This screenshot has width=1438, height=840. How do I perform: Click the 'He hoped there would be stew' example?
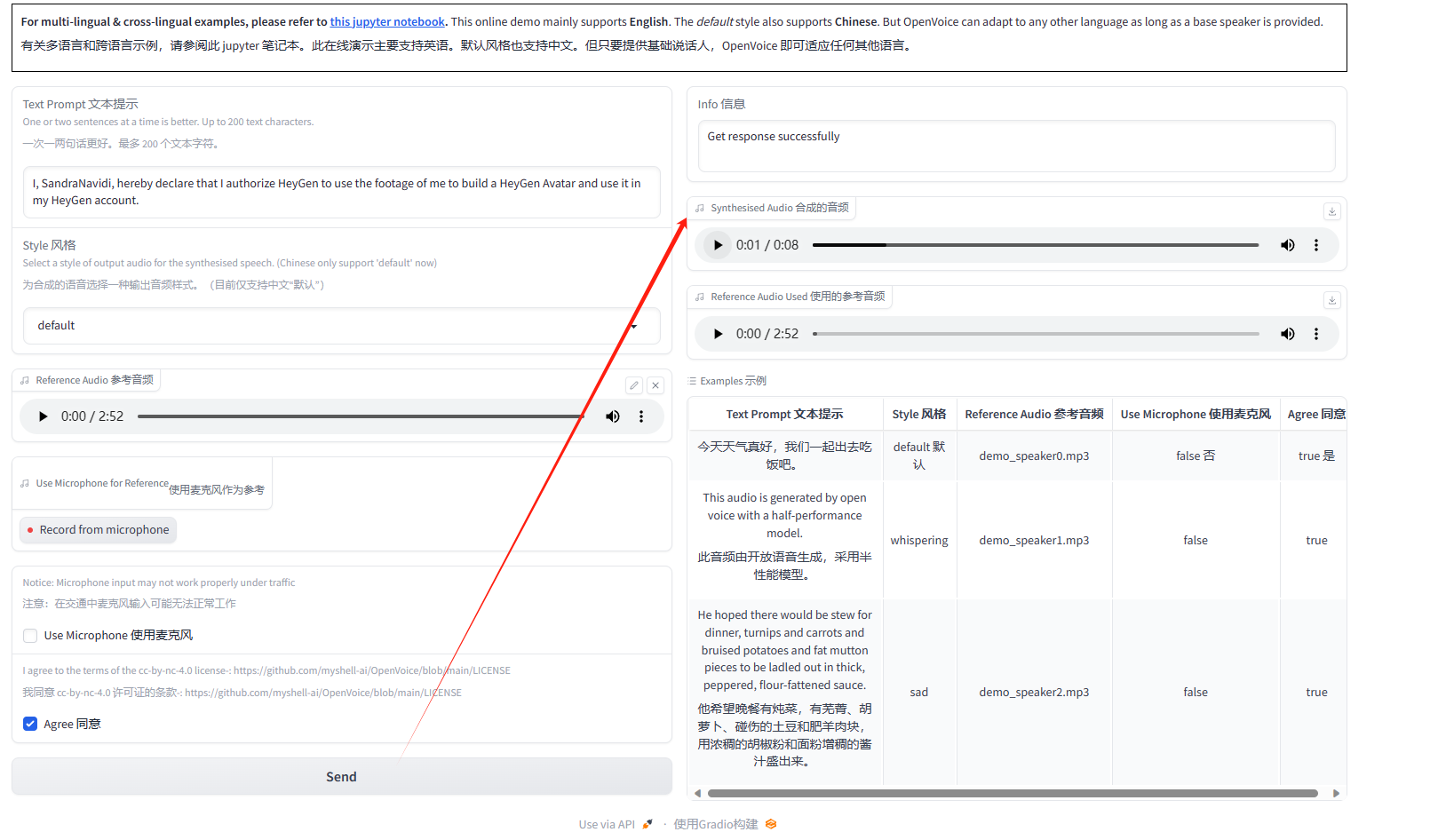click(785, 692)
